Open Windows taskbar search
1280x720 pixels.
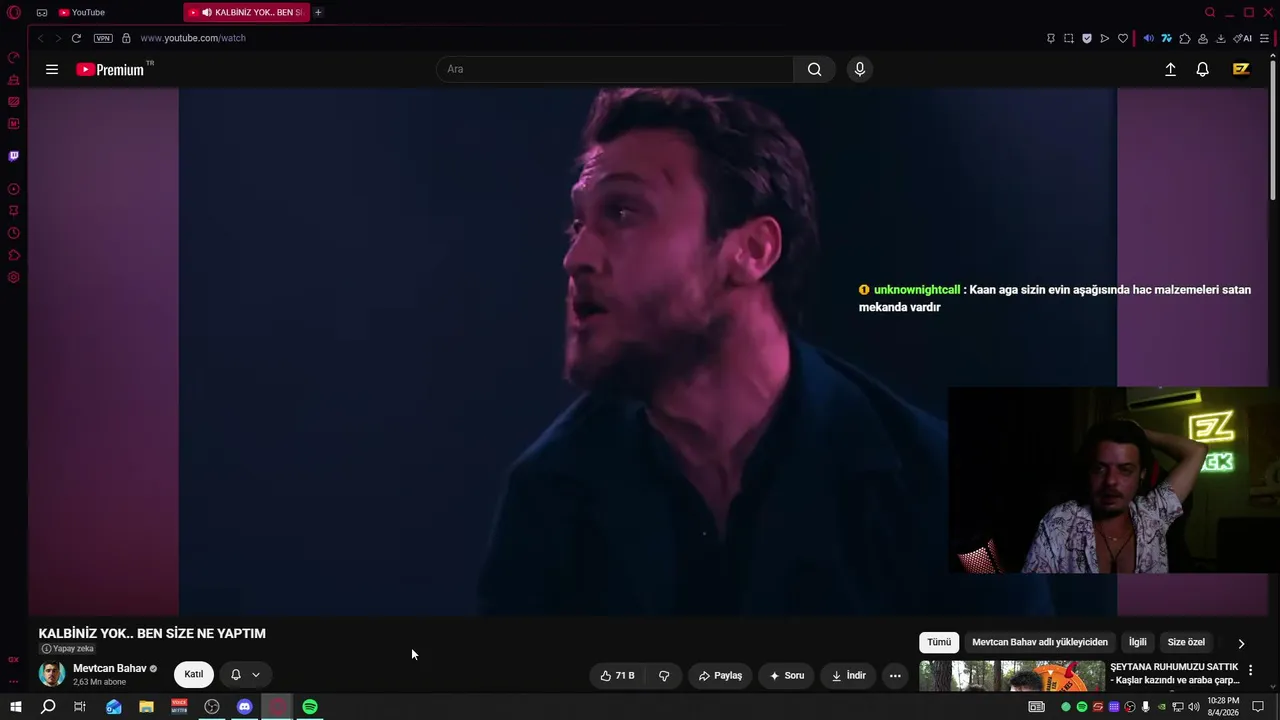coord(48,707)
